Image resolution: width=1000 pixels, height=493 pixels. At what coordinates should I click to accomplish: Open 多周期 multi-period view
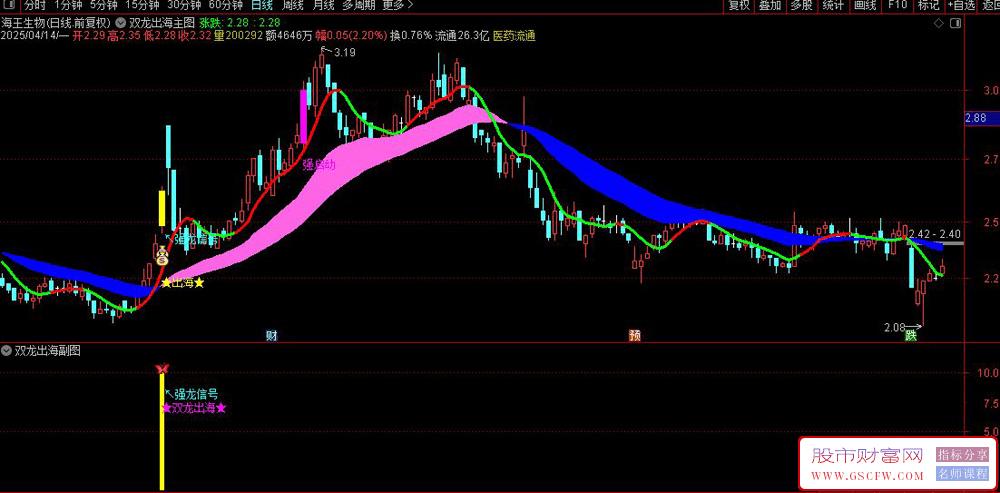(x=358, y=6)
